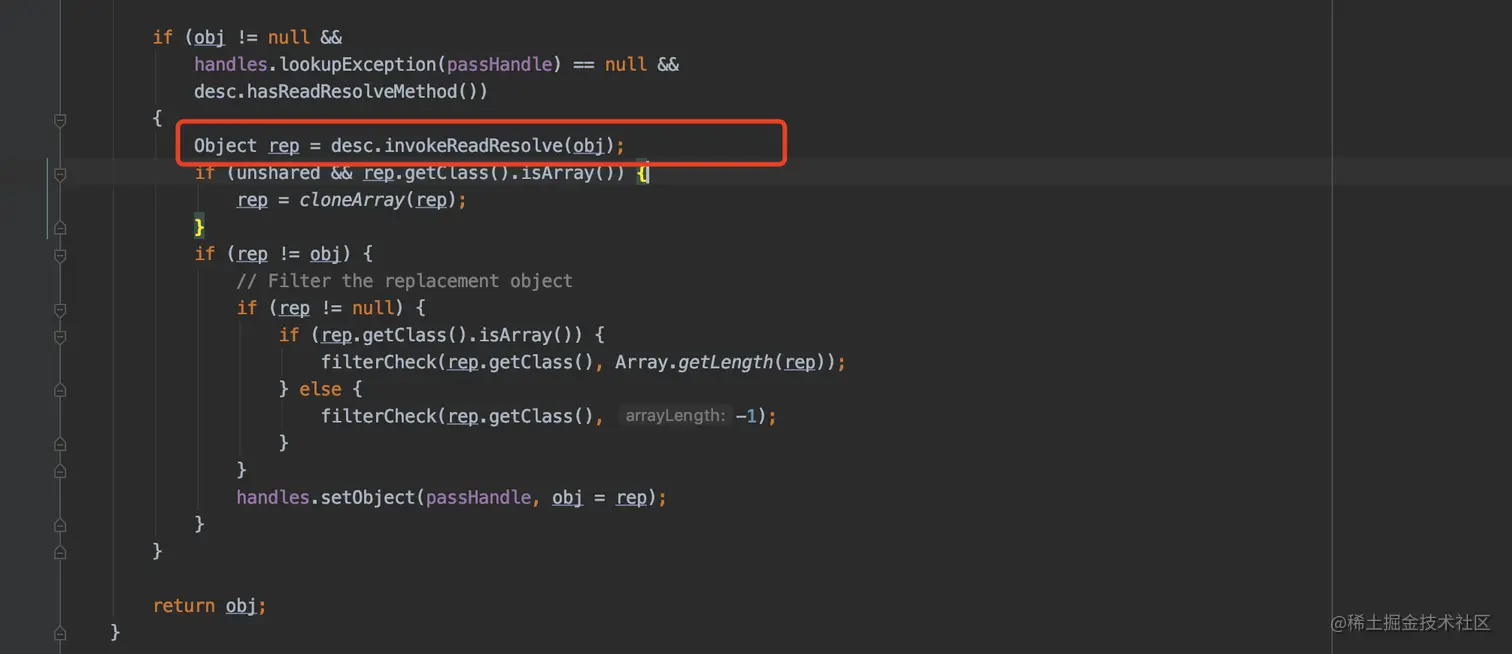Click 'handles' in the lookupException line
Screen dimensions: 1512x654
coord(230,64)
